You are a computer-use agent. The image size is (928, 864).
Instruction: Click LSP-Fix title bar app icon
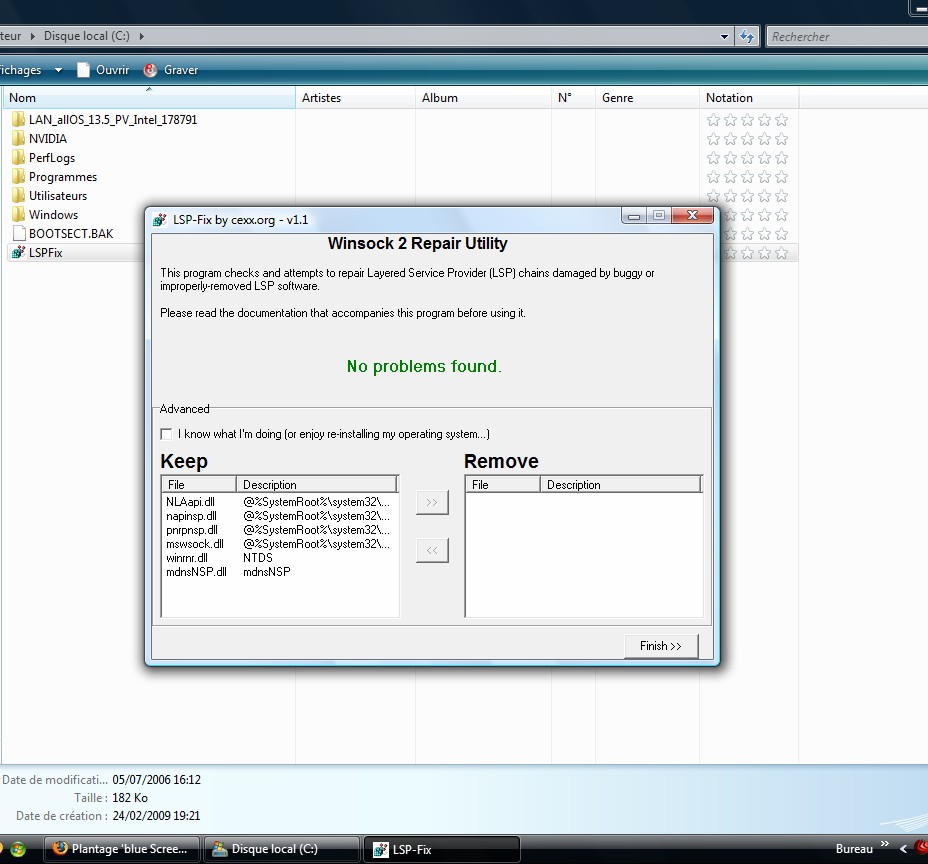pos(159,220)
